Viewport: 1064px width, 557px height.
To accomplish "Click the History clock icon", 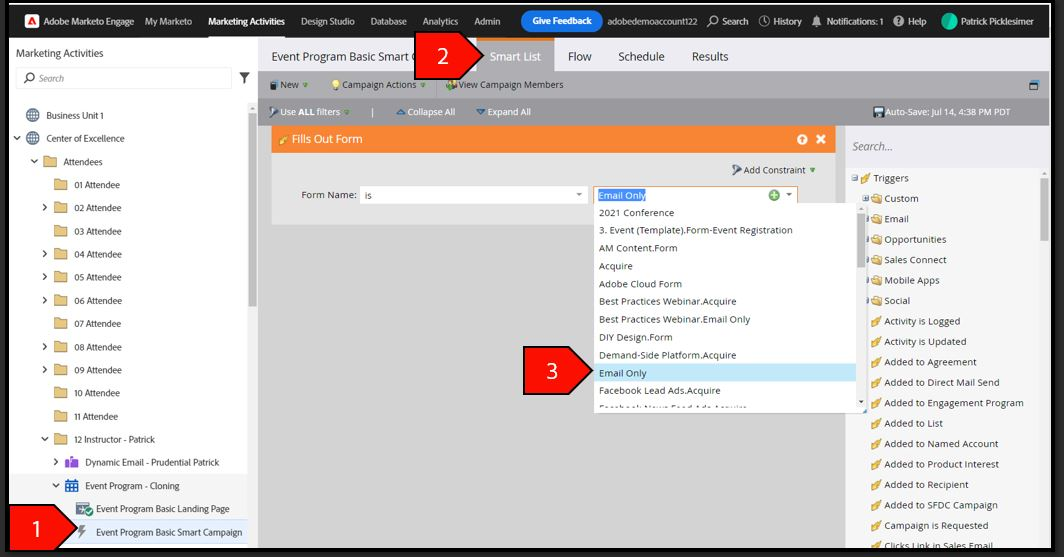I will coord(764,21).
